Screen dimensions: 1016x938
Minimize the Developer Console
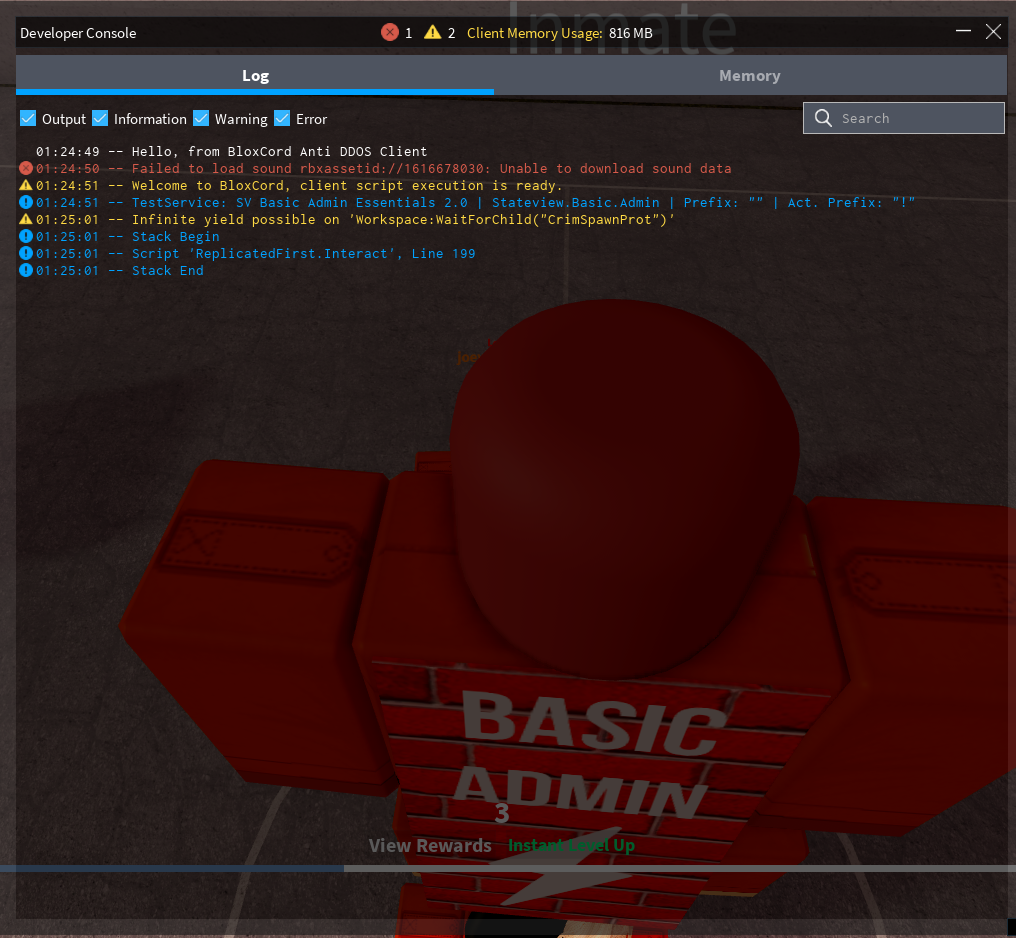pos(963,31)
